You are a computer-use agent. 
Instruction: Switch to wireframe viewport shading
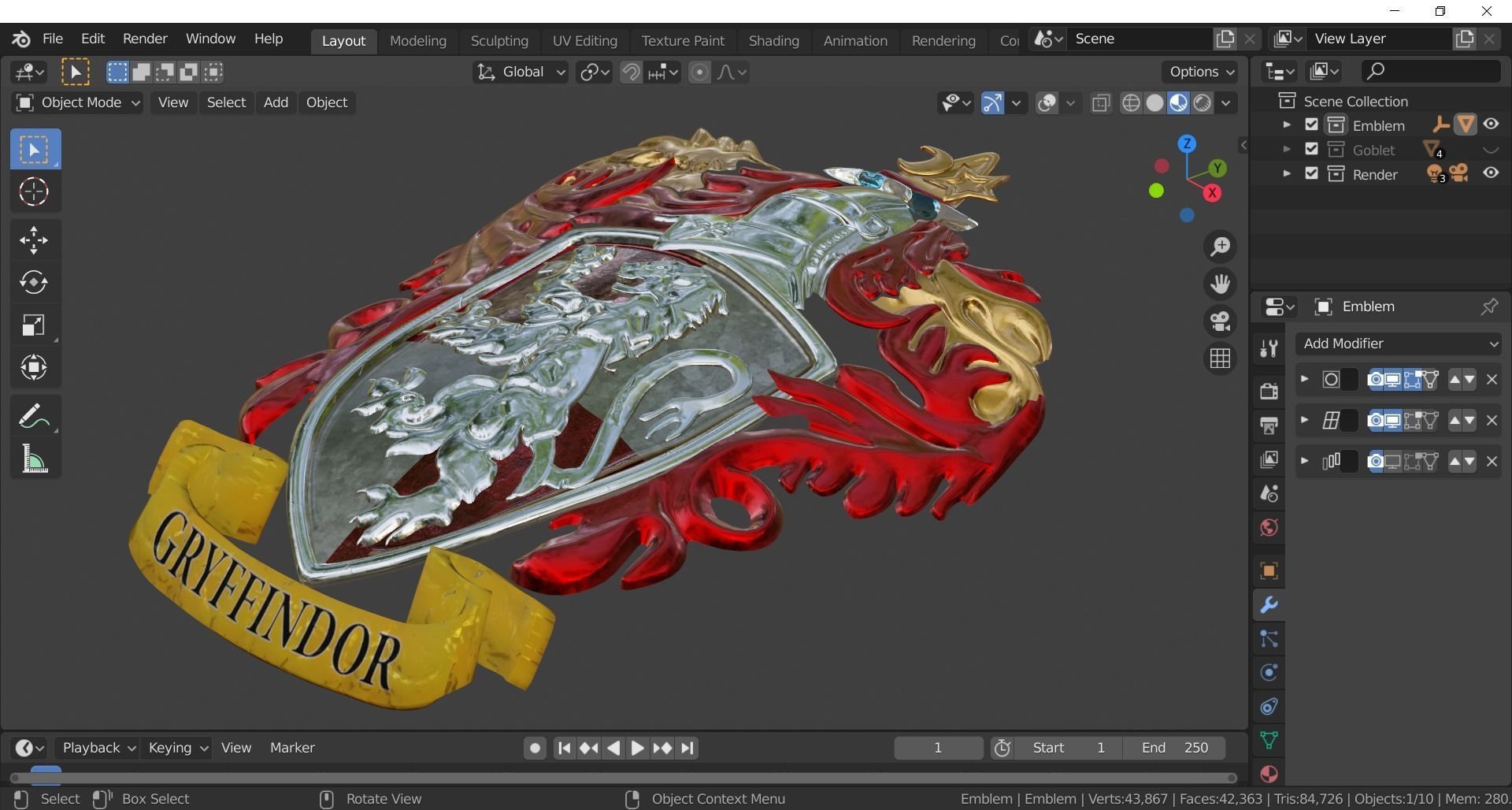1131,103
